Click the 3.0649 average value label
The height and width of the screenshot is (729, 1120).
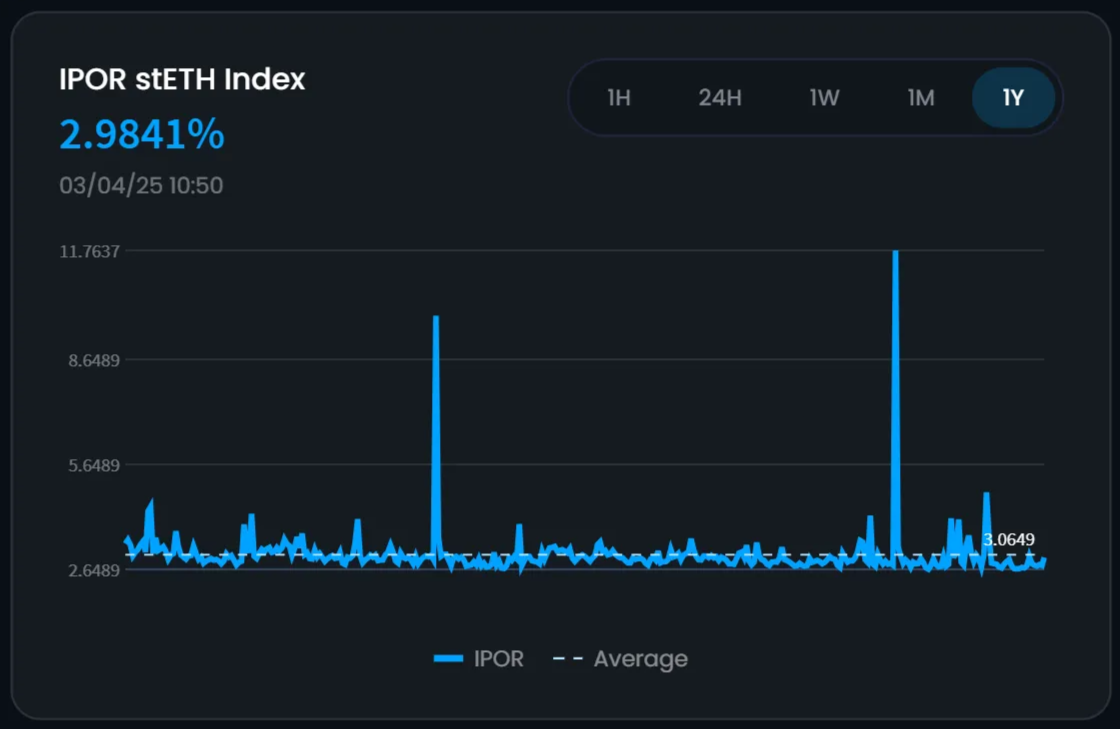coord(1009,540)
